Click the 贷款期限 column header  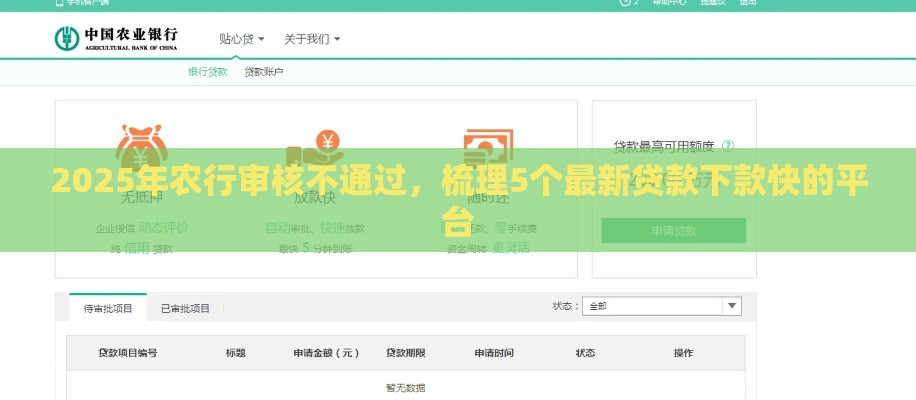pyautogui.click(x=405, y=353)
